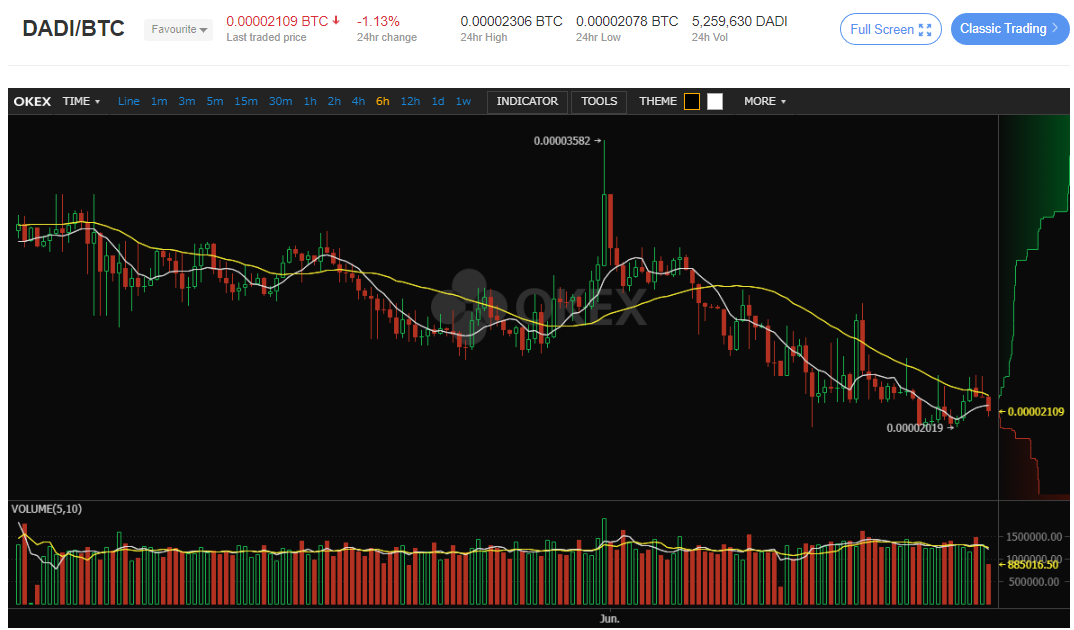
Task: Expand the TIME dropdown menu
Action: pyautogui.click(x=81, y=101)
